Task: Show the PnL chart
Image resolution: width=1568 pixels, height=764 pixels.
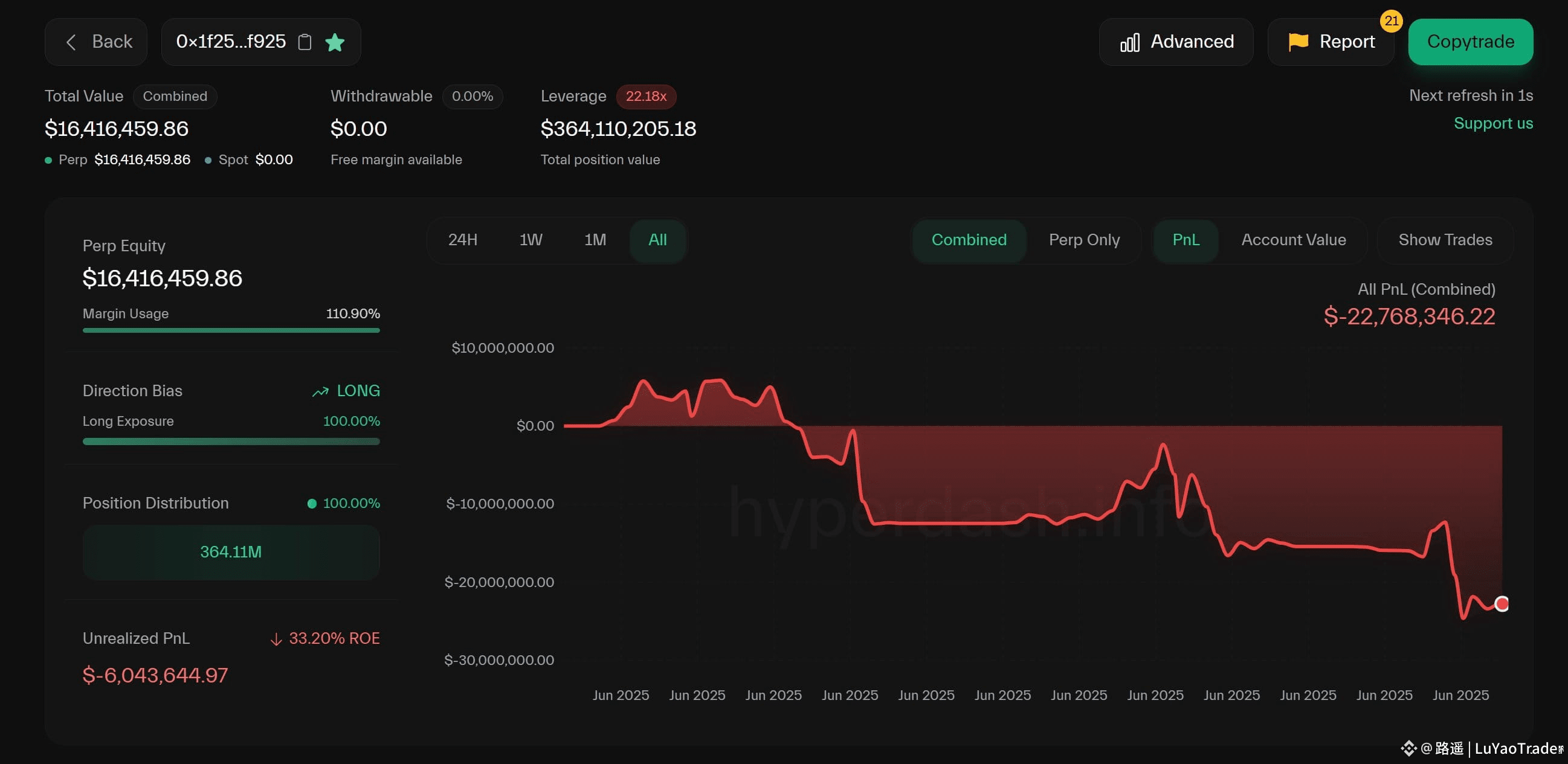Action: pyautogui.click(x=1186, y=240)
